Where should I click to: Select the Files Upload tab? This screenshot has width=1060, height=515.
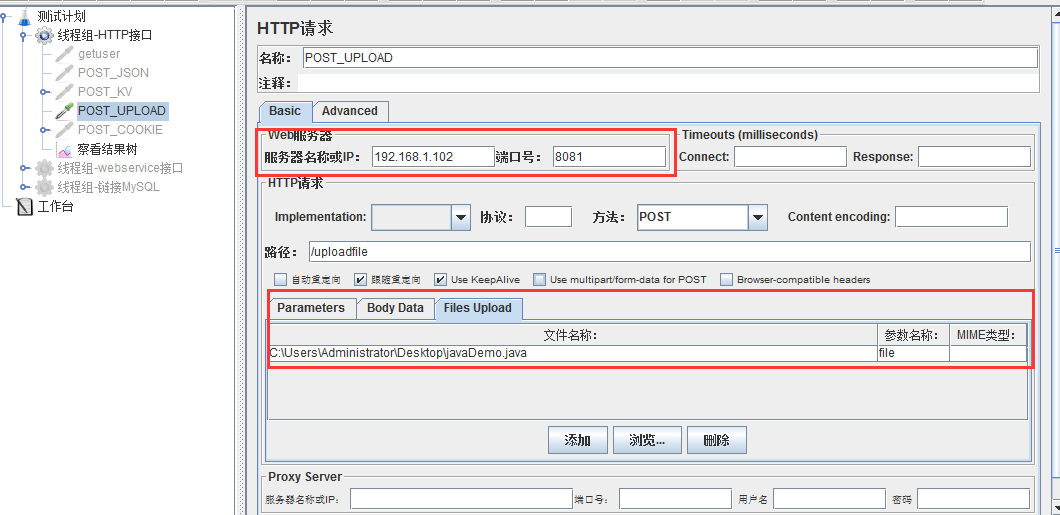(x=478, y=308)
